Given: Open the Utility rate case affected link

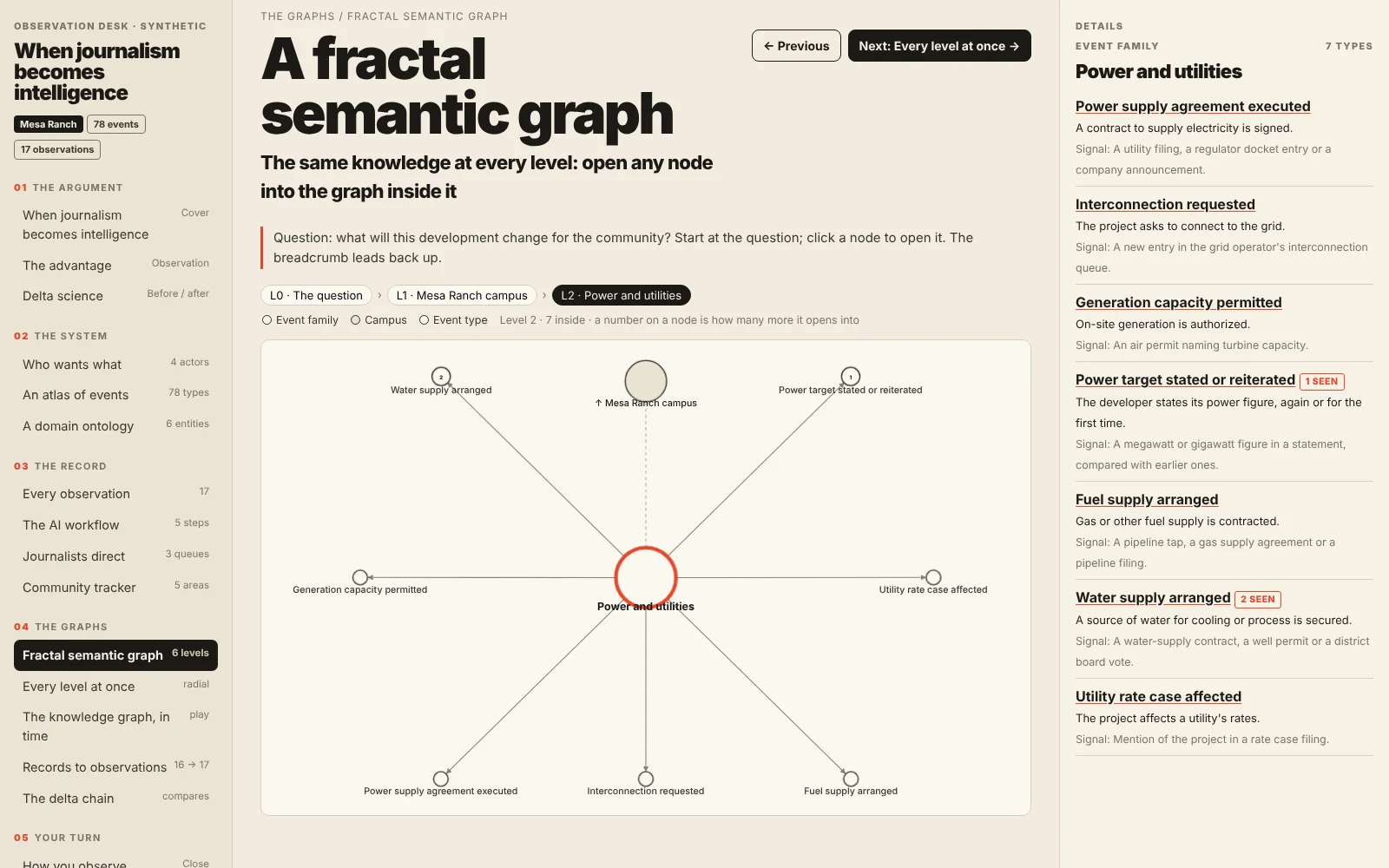Looking at the screenshot, I should [1158, 696].
